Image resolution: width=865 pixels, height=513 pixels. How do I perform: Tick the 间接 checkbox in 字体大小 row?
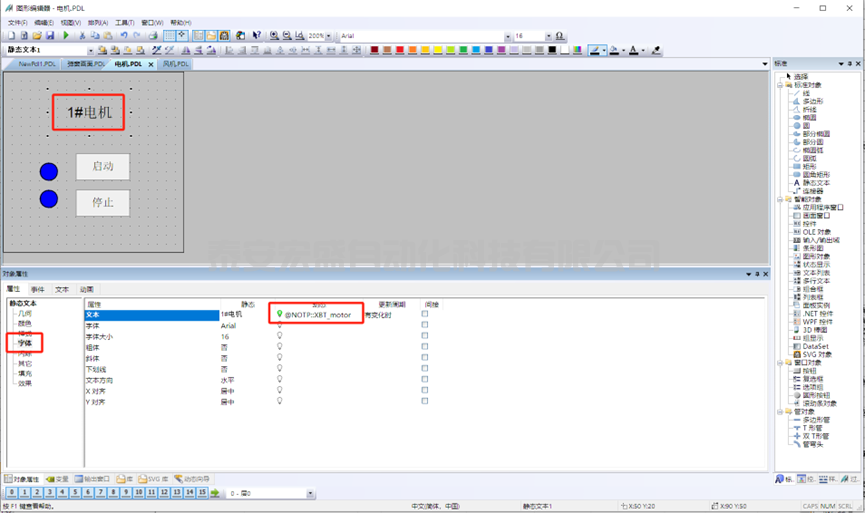pos(425,337)
